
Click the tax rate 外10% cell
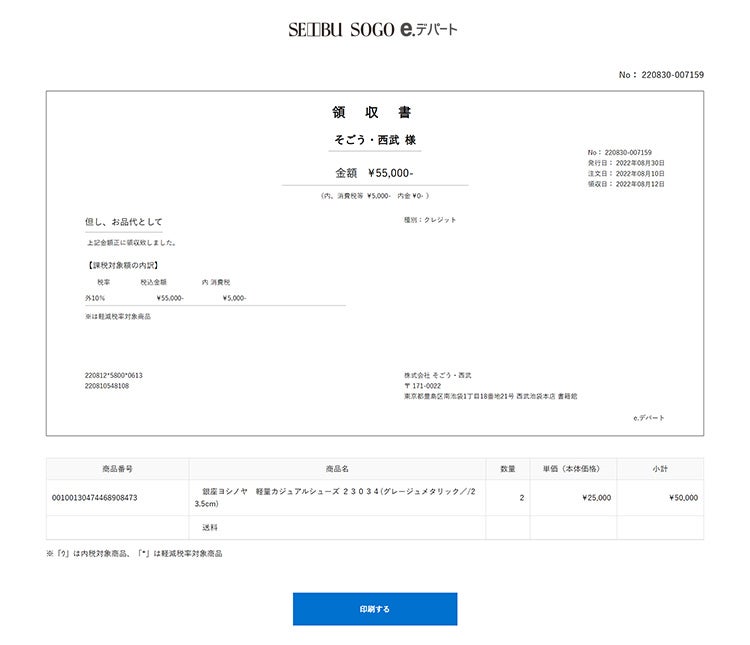coord(95,298)
